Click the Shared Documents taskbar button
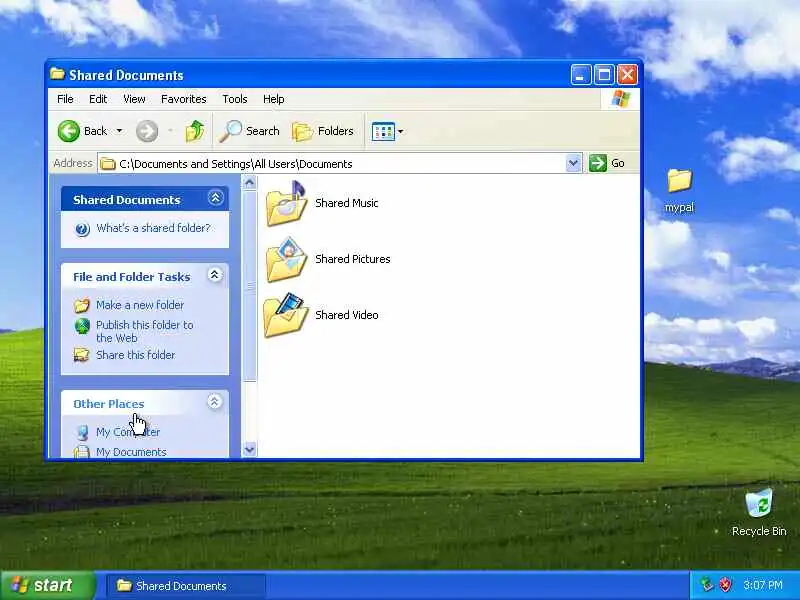 pos(186,586)
